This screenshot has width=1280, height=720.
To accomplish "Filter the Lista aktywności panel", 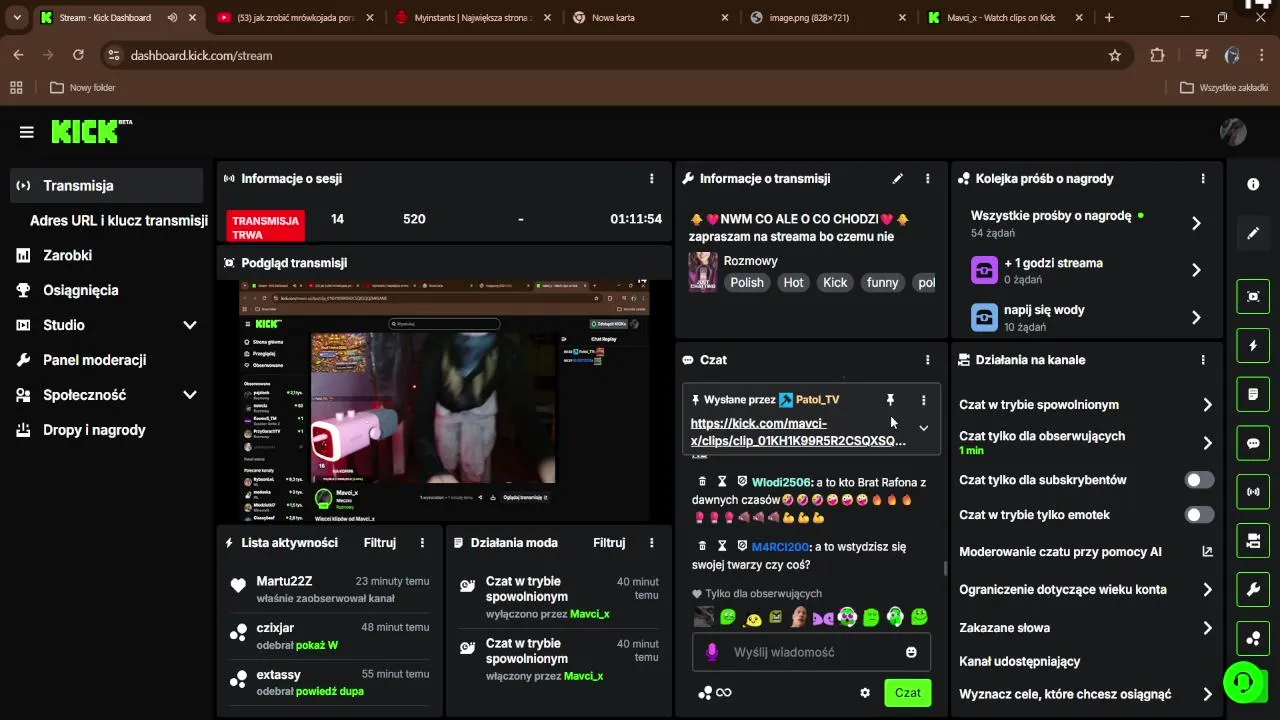I will point(379,543).
